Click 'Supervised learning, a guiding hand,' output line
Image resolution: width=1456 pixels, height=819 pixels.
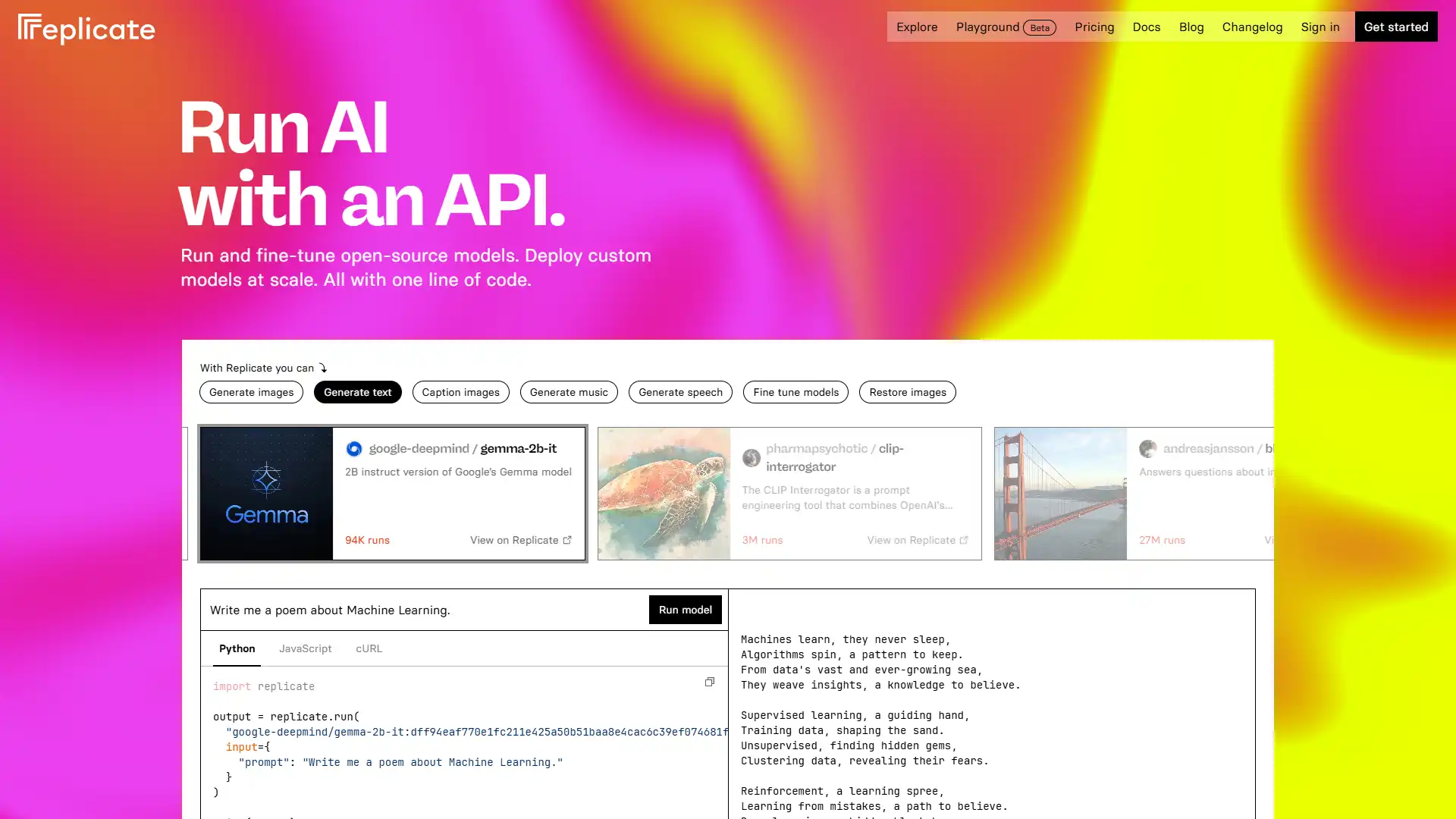(x=855, y=715)
